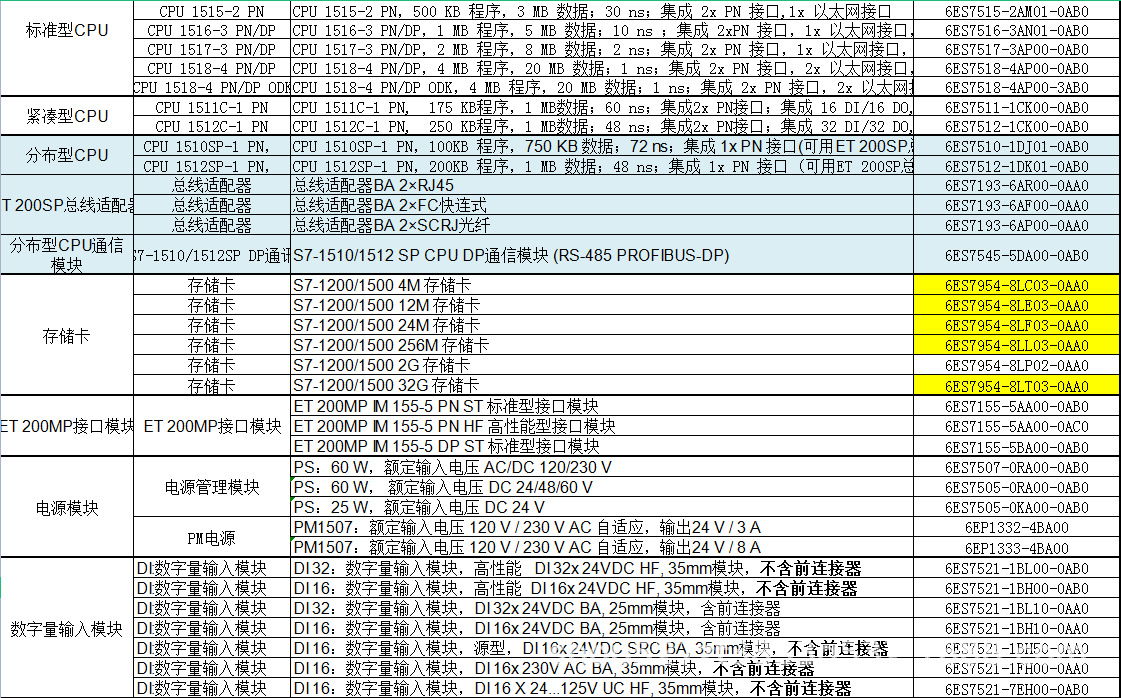Select yellow cell 6ES7954-8LL03-0AA0
This screenshot has height=698, width=1121.
coord(1017,345)
